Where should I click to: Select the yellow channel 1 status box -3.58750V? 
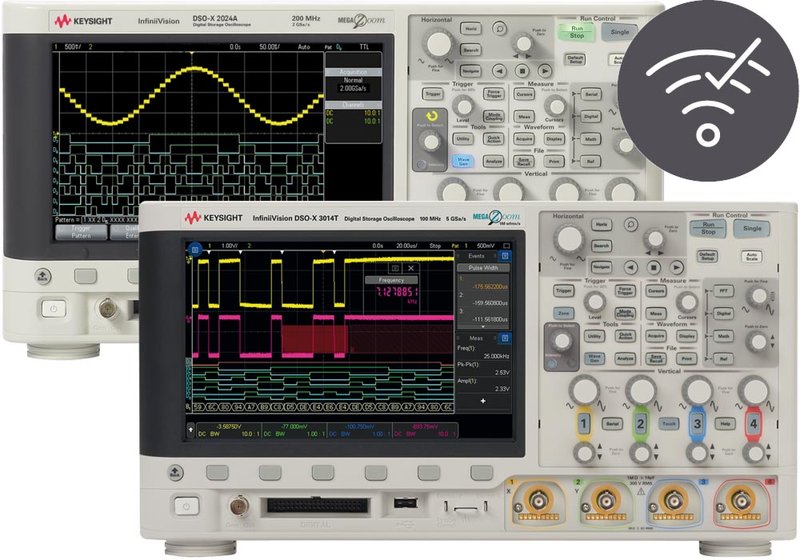(x=229, y=430)
